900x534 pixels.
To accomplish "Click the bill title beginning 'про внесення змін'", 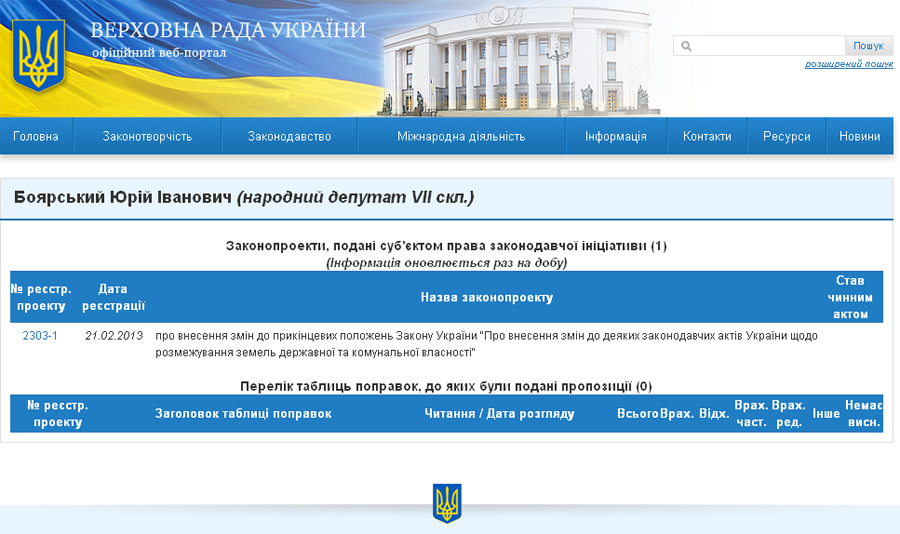I will tap(486, 344).
